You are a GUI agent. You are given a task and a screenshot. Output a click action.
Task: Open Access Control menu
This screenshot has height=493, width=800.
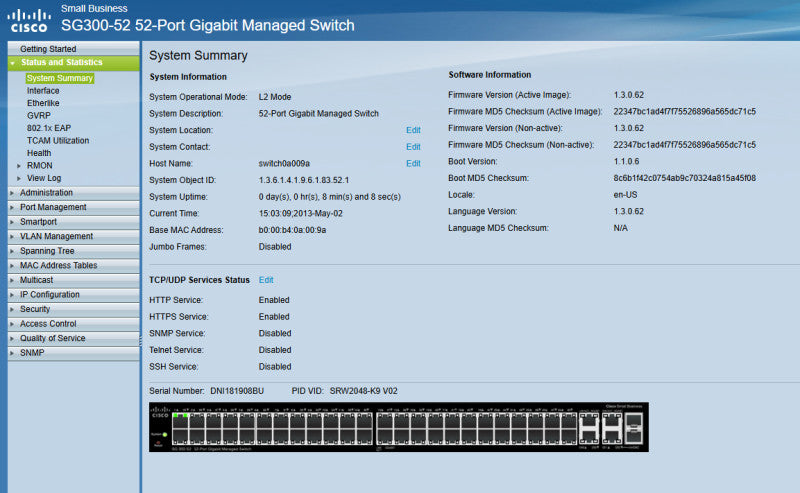coord(73,324)
